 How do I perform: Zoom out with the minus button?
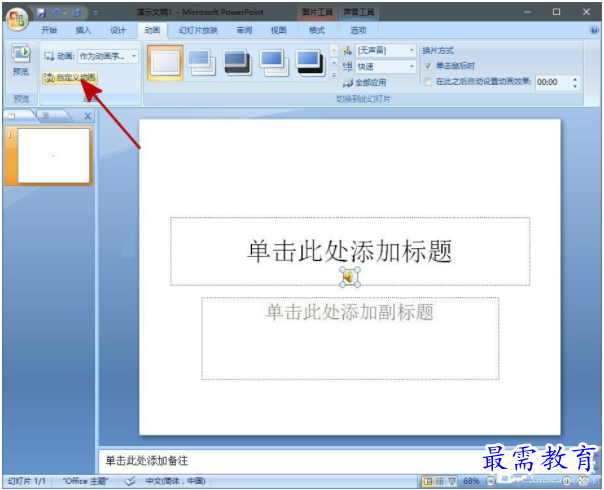490,481
